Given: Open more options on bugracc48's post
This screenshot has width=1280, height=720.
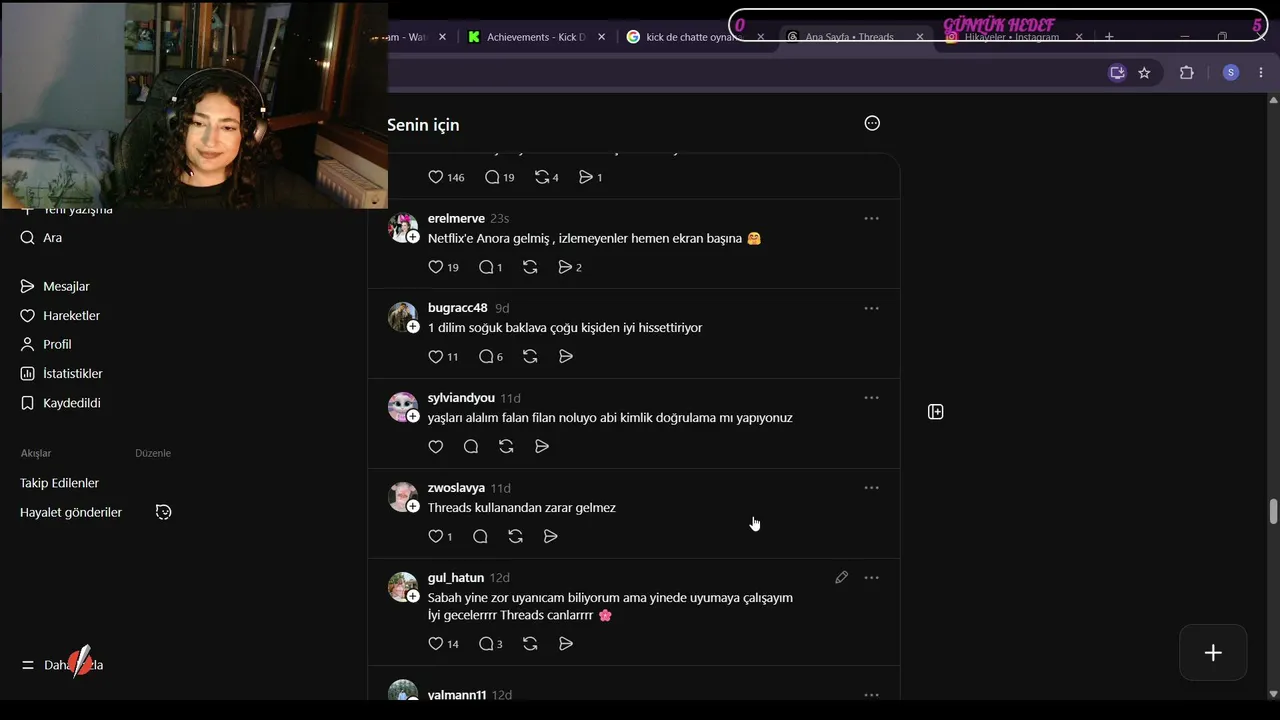Looking at the screenshot, I should pyautogui.click(x=872, y=308).
